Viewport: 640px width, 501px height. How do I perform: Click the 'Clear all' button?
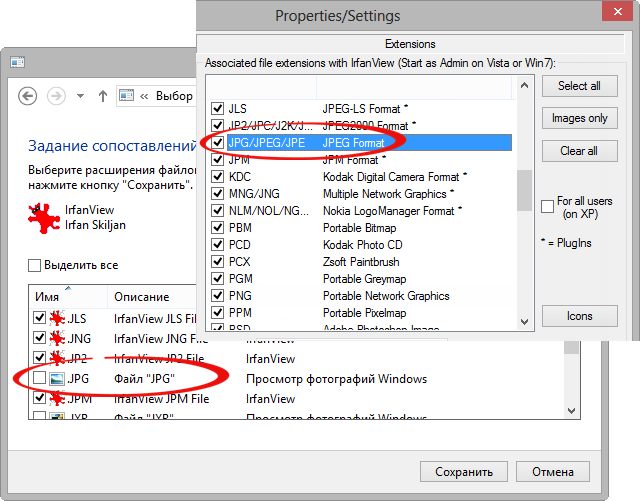click(580, 151)
